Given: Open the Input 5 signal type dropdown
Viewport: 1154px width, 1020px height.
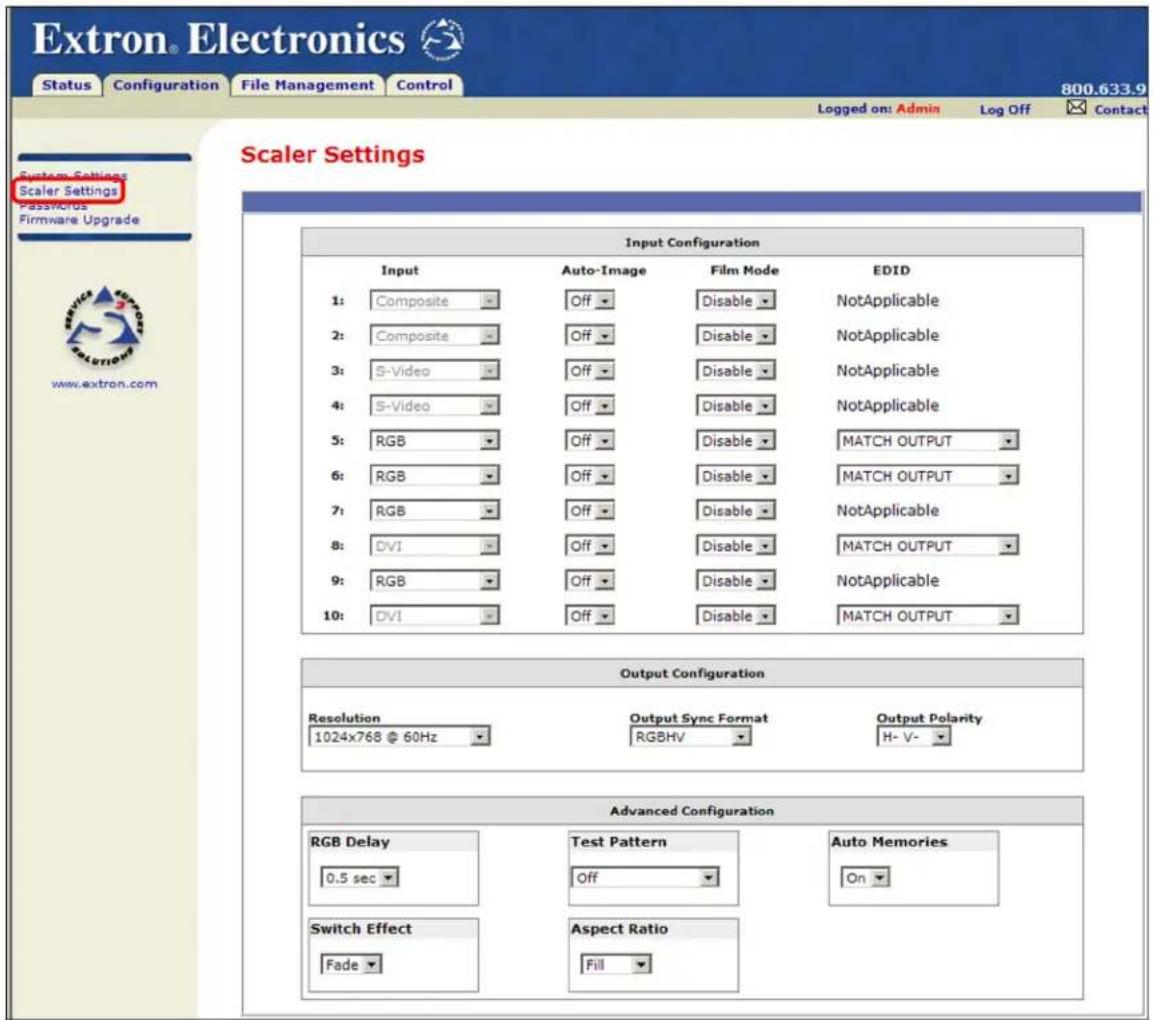Looking at the screenshot, I should [x=434, y=440].
